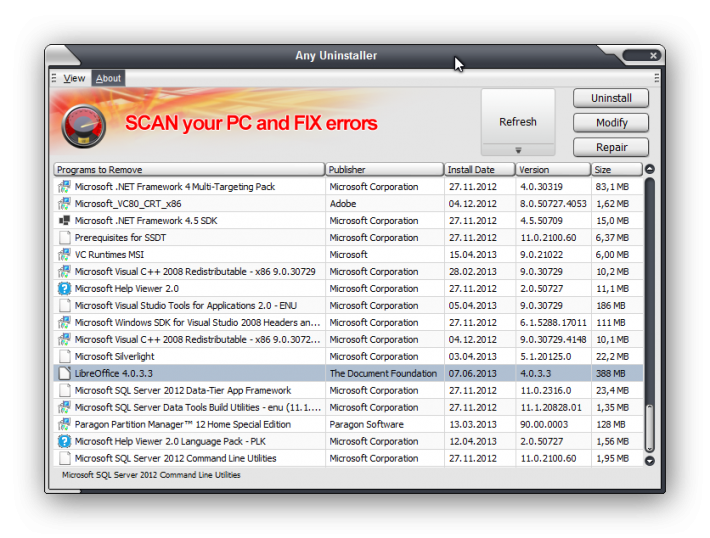Click the scroll up arrow of the list
The image size is (710, 538).
pos(650,169)
